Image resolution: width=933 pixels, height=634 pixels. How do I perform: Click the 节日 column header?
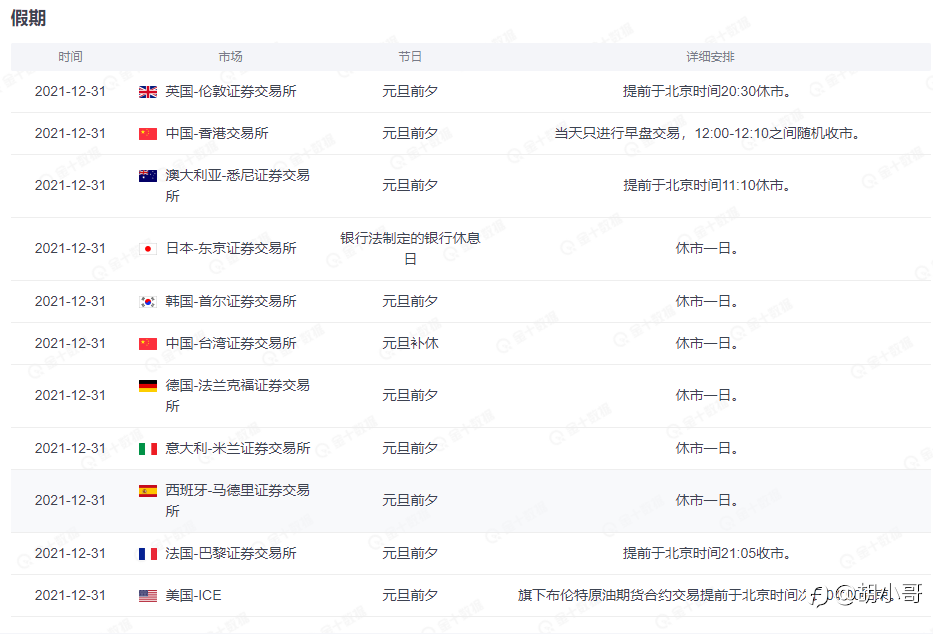(x=410, y=57)
